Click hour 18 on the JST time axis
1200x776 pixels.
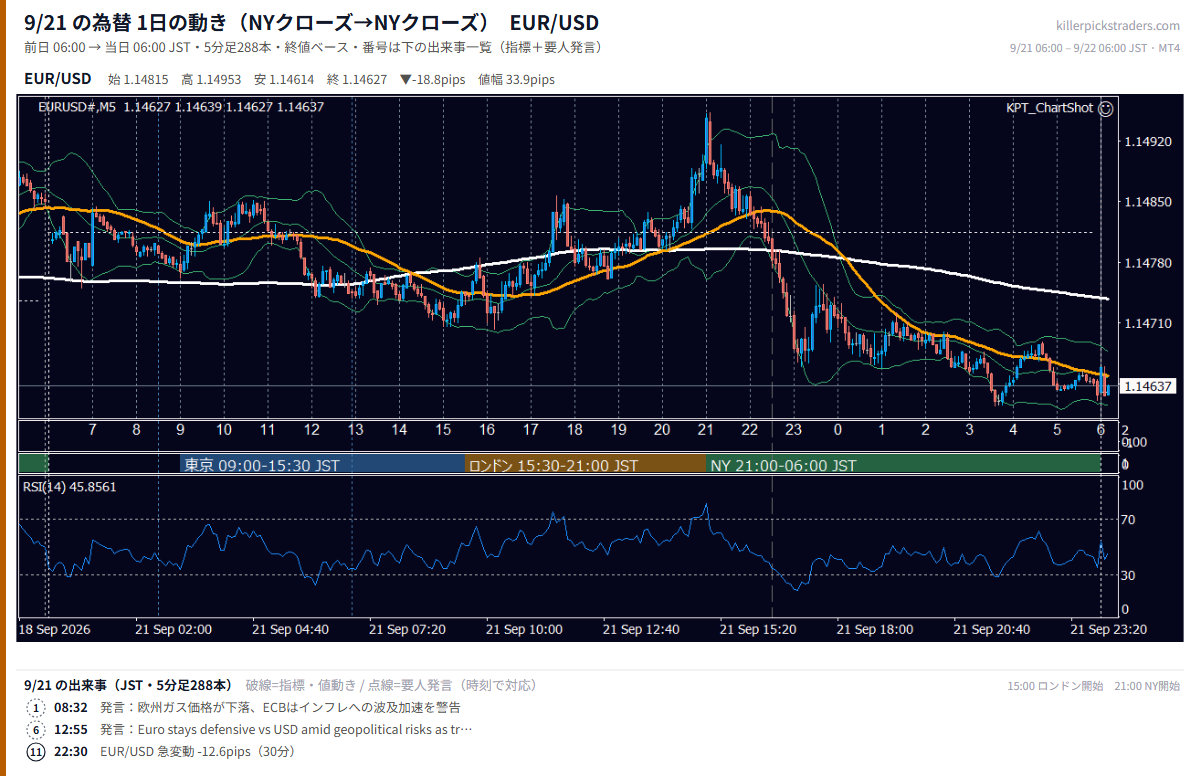pos(575,429)
